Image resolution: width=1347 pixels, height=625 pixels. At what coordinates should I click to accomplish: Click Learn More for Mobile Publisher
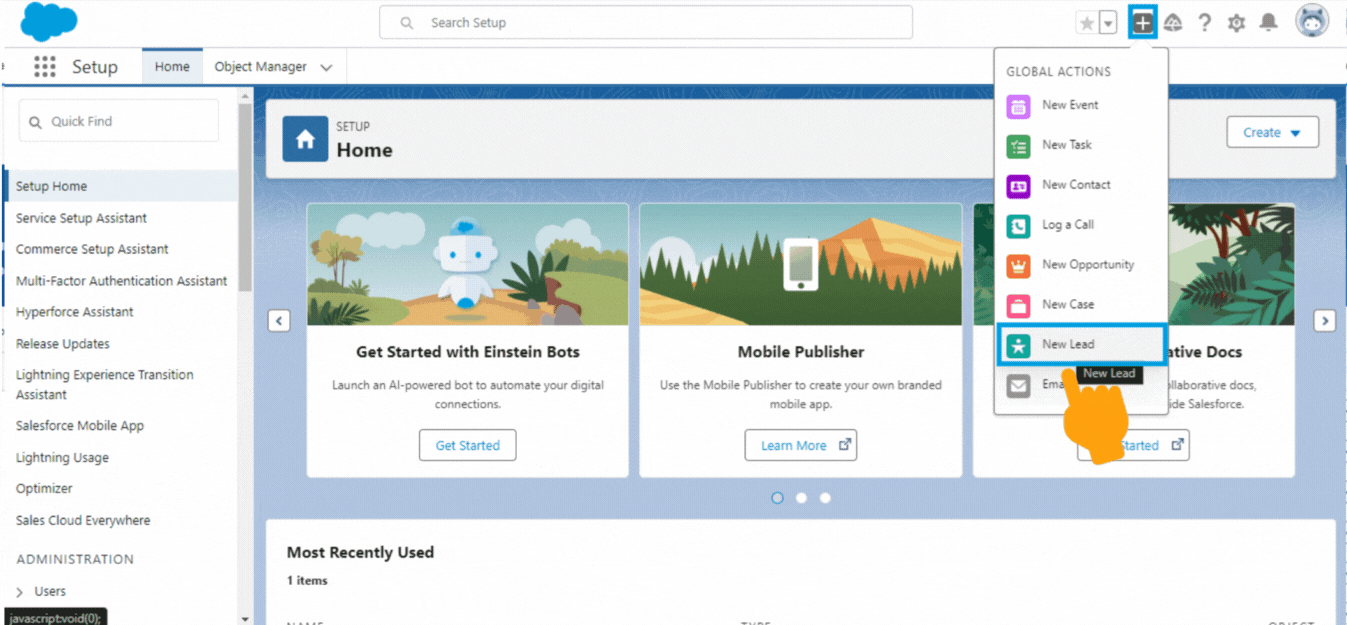click(800, 446)
